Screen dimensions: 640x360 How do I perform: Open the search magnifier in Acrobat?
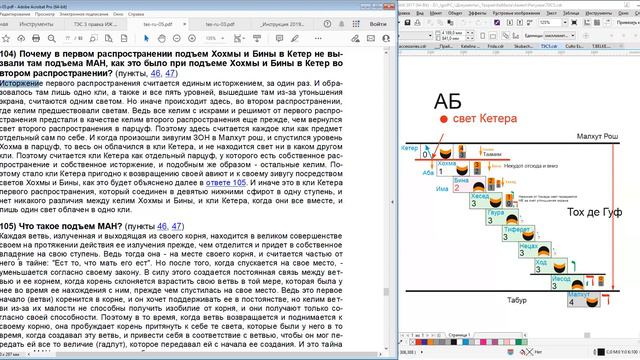pyautogui.click(x=51, y=38)
